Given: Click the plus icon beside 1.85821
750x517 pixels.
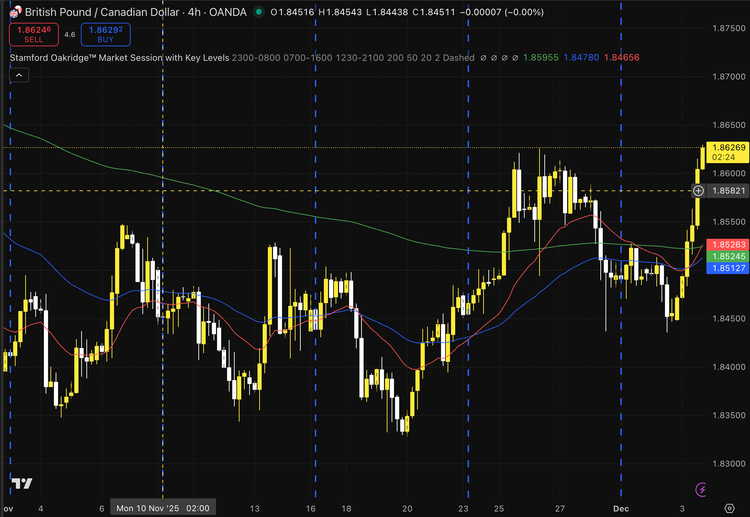Looking at the screenshot, I should point(699,190).
